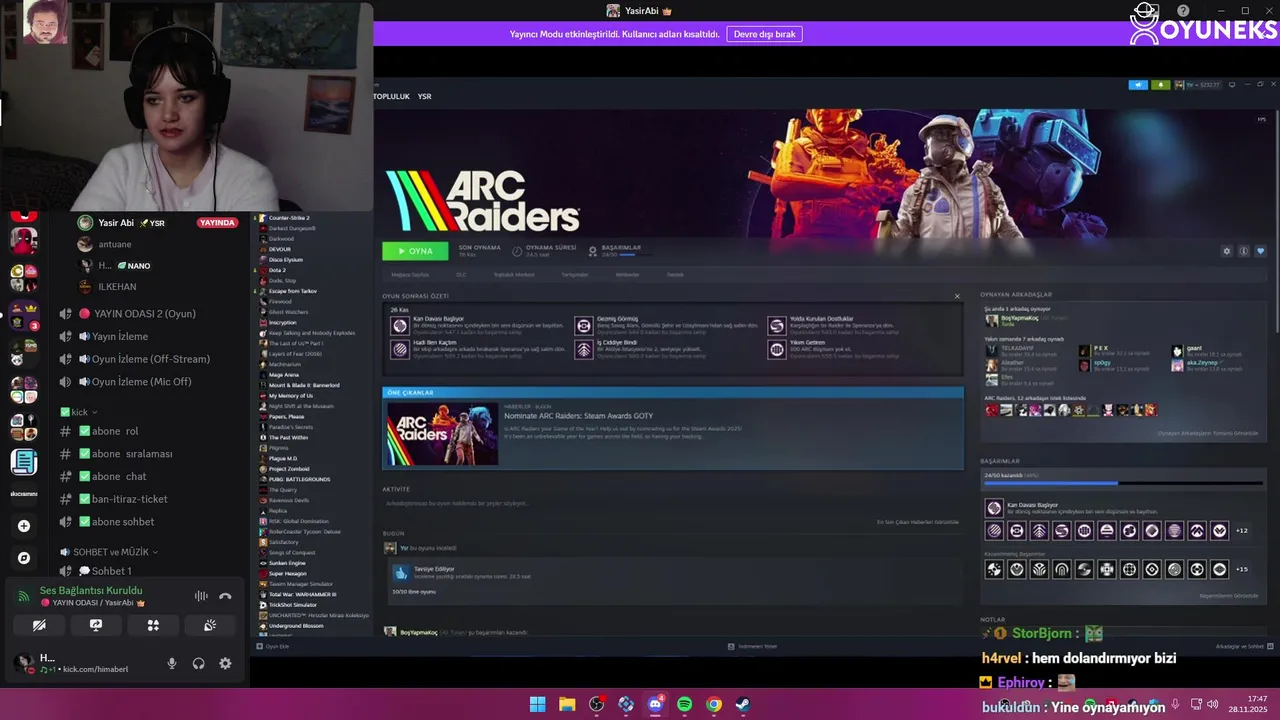
Task: Open Windows Start menu
Action: [x=537, y=704]
